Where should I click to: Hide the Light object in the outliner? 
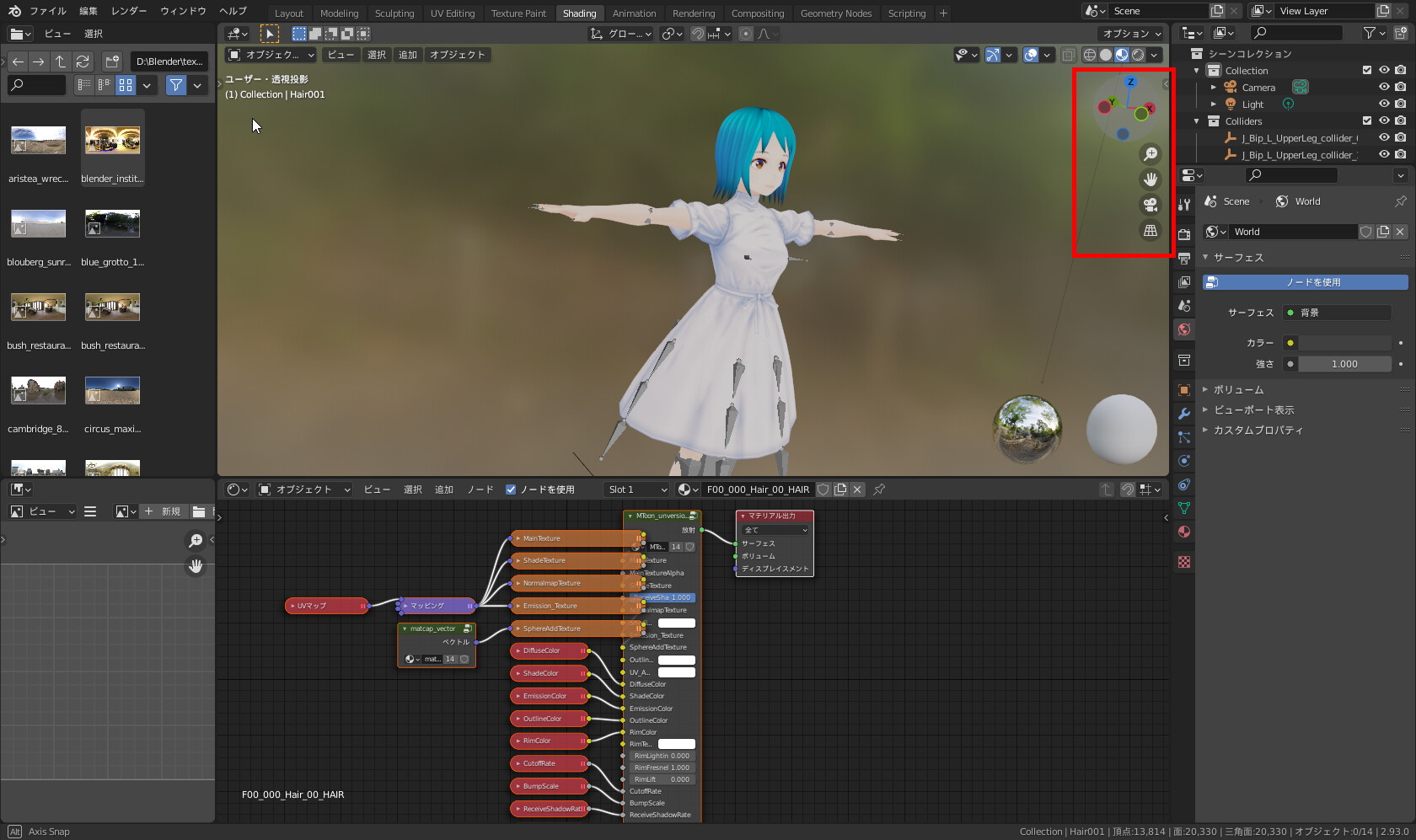(1383, 104)
